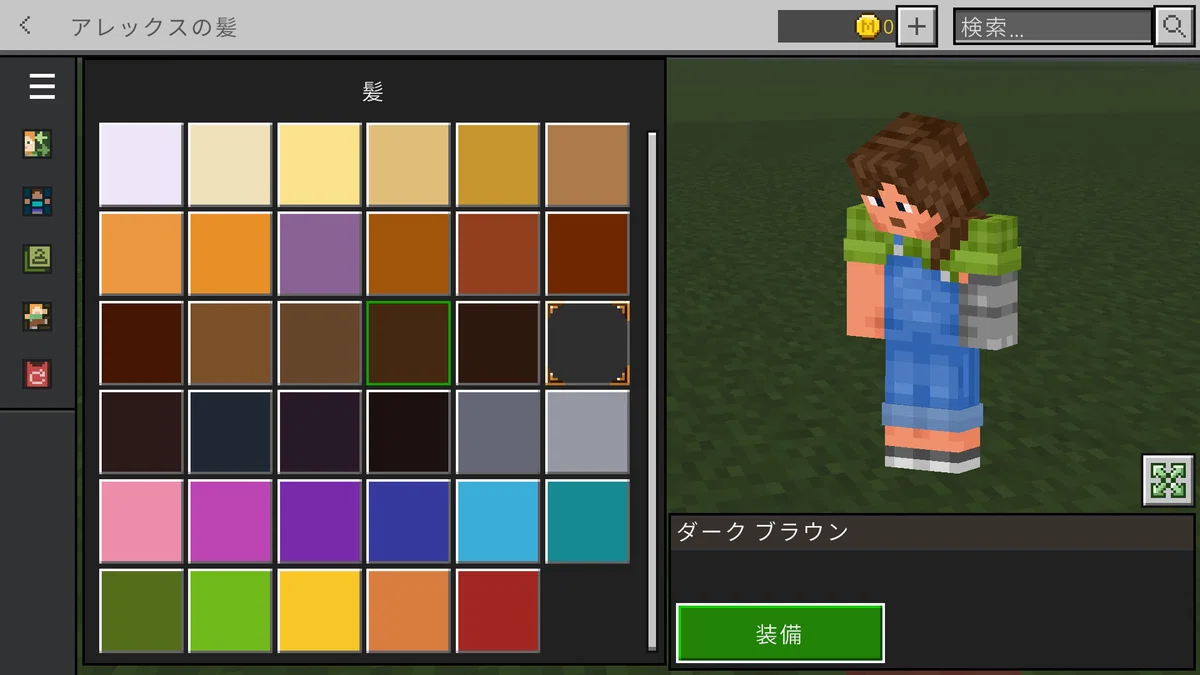The width and height of the screenshot is (1200, 675).
Task: Choose the magenta hair color swatch
Action: [x=230, y=521]
